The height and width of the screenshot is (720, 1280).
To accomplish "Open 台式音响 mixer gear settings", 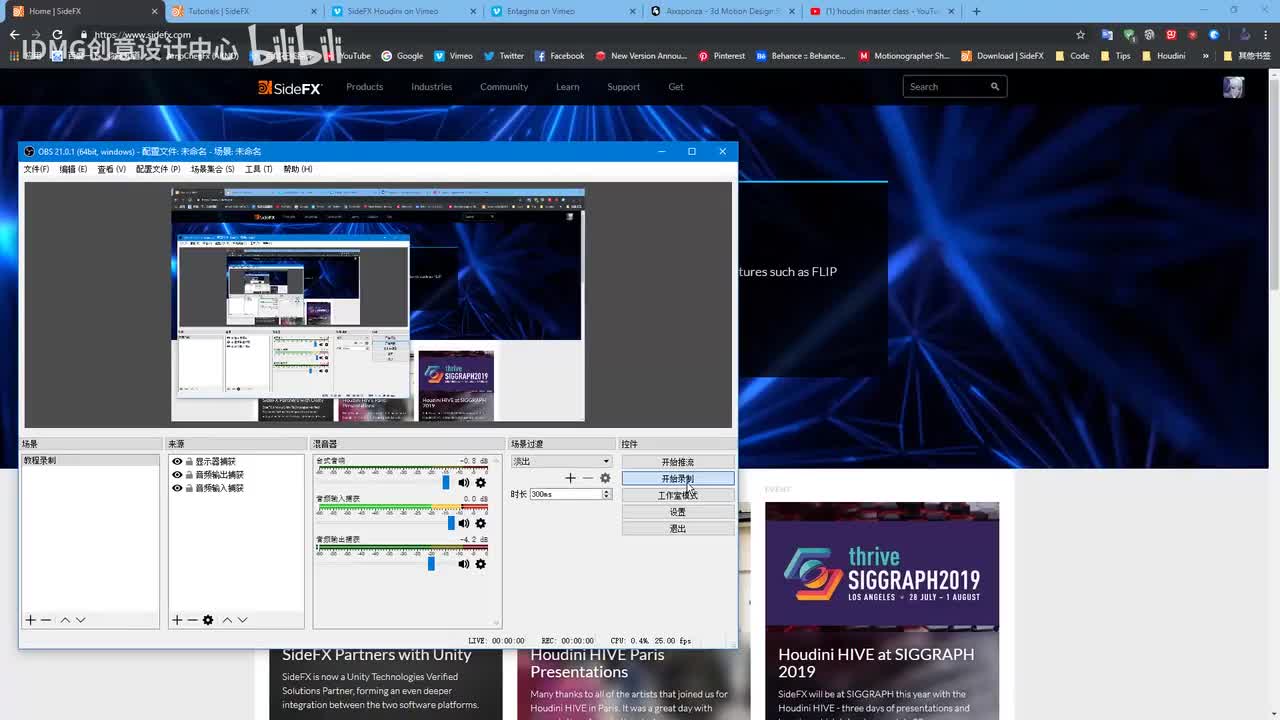I will click(x=481, y=483).
